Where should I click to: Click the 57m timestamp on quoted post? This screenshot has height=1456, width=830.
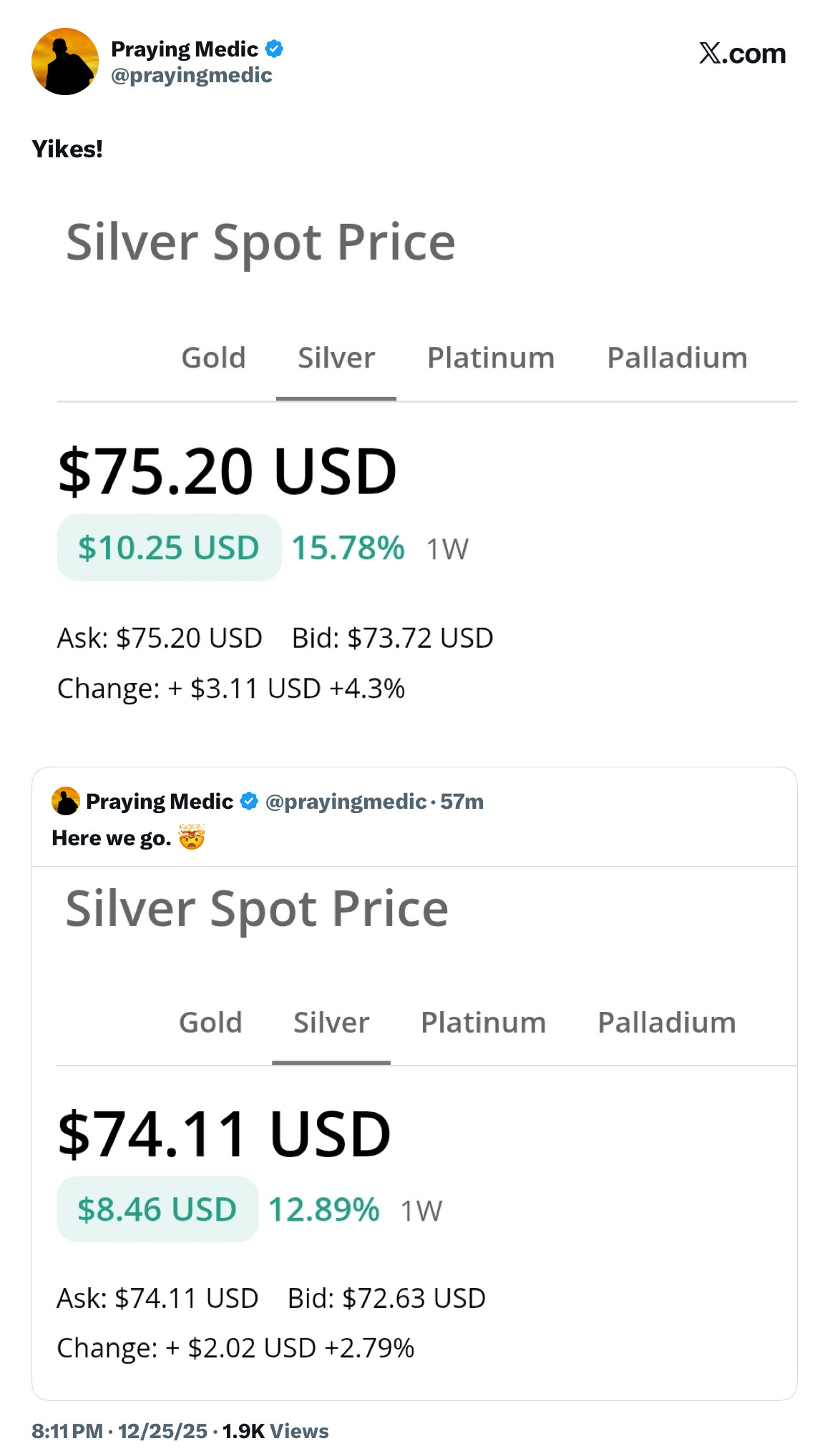(x=462, y=801)
